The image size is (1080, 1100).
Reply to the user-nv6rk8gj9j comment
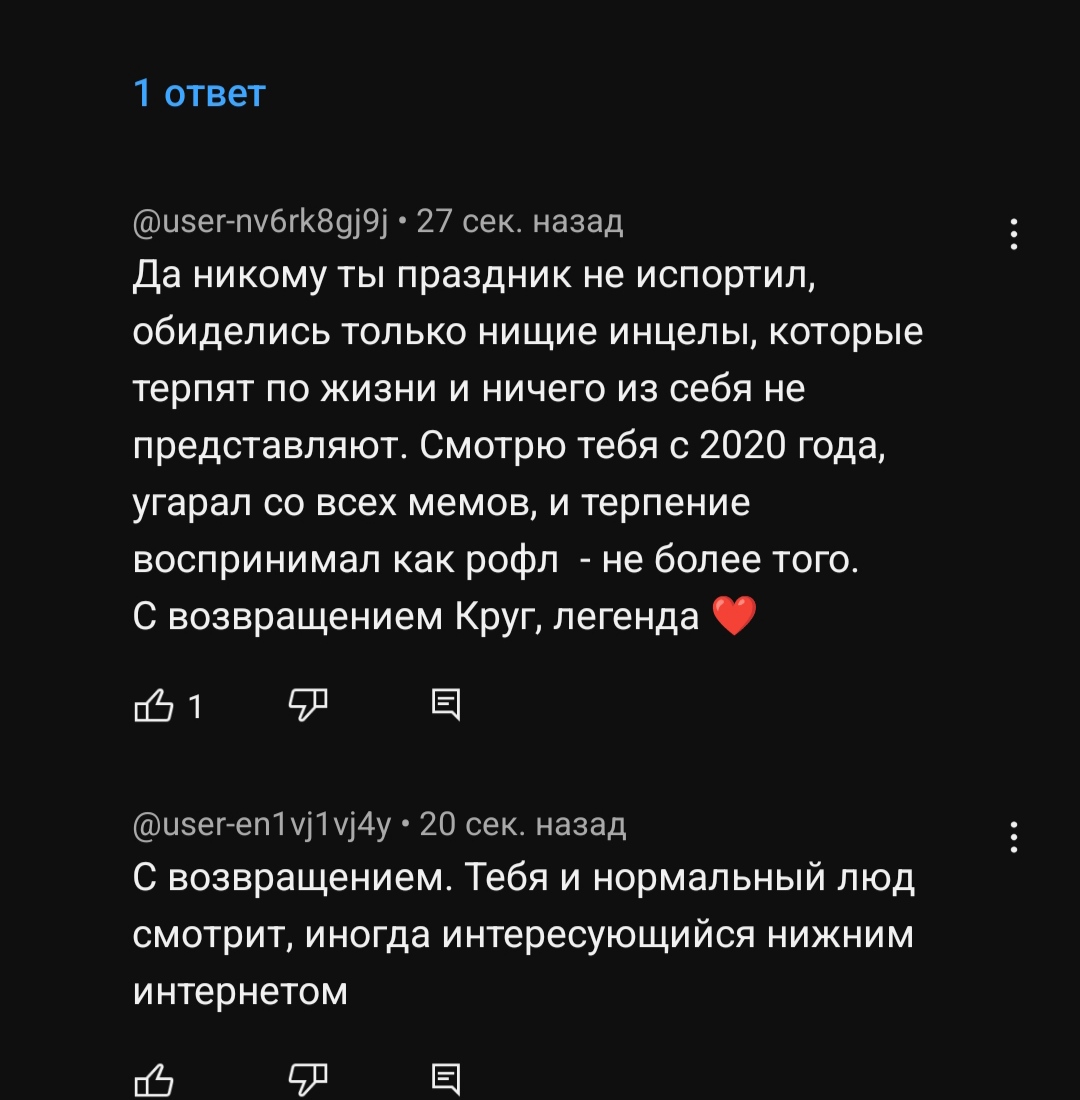[446, 706]
